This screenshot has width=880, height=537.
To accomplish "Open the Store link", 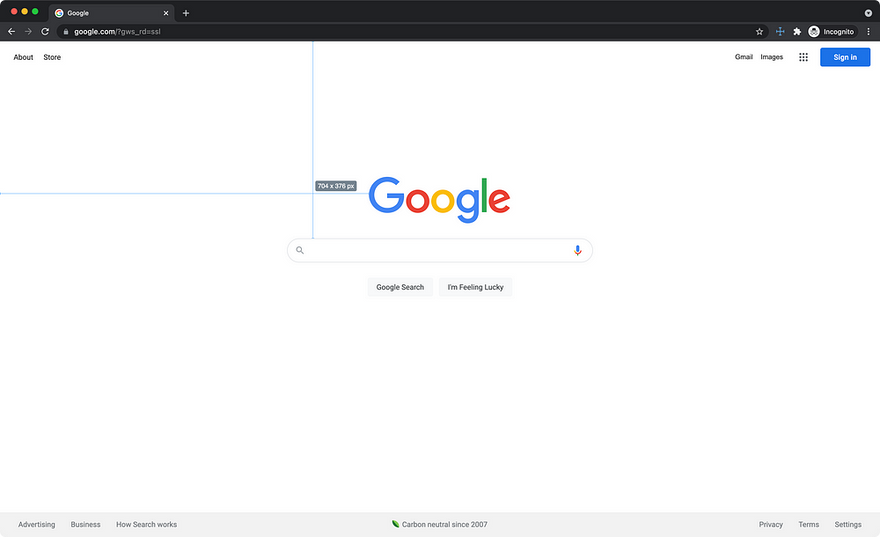I will tap(52, 57).
